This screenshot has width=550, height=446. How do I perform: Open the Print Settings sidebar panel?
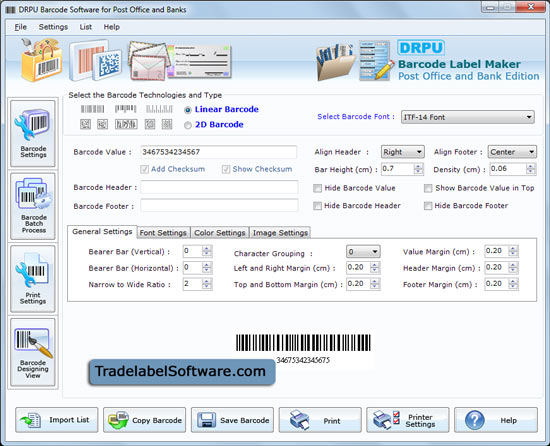click(x=33, y=279)
